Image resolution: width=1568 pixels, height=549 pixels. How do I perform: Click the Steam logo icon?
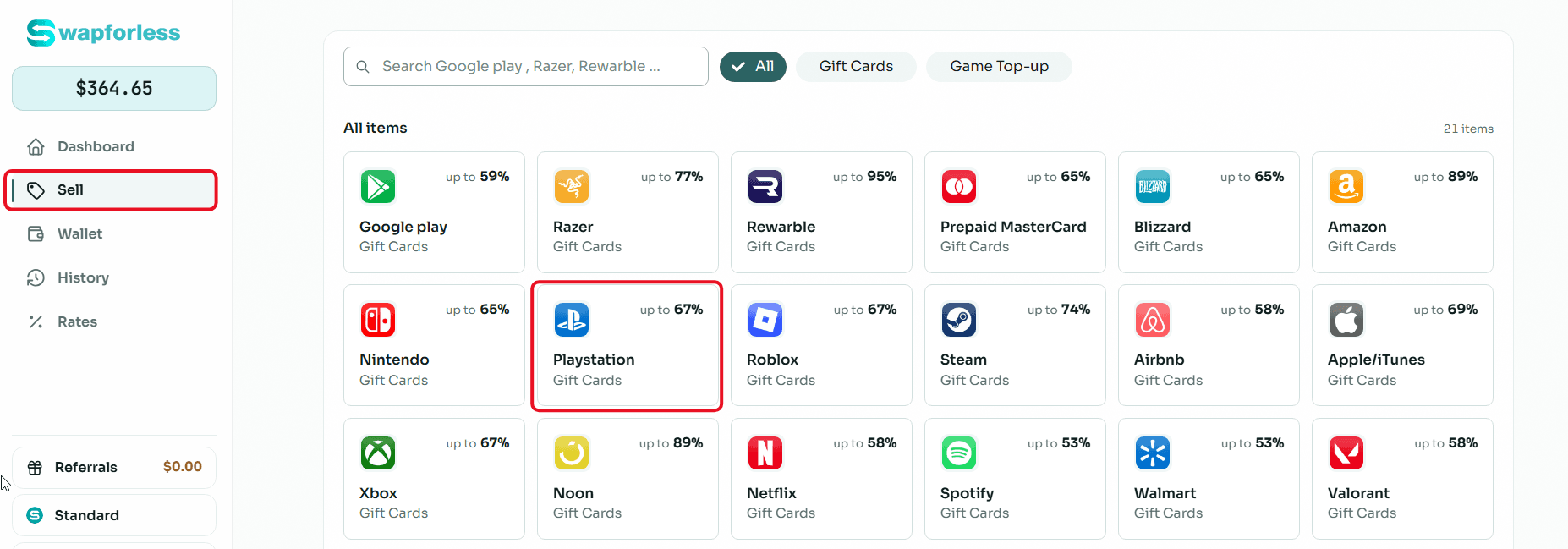coord(959,320)
